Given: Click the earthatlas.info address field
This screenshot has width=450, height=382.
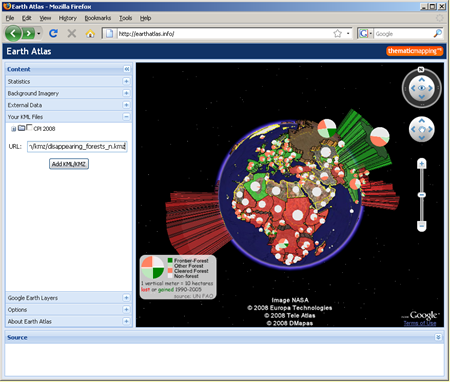Looking at the screenshot, I should (225, 34).
